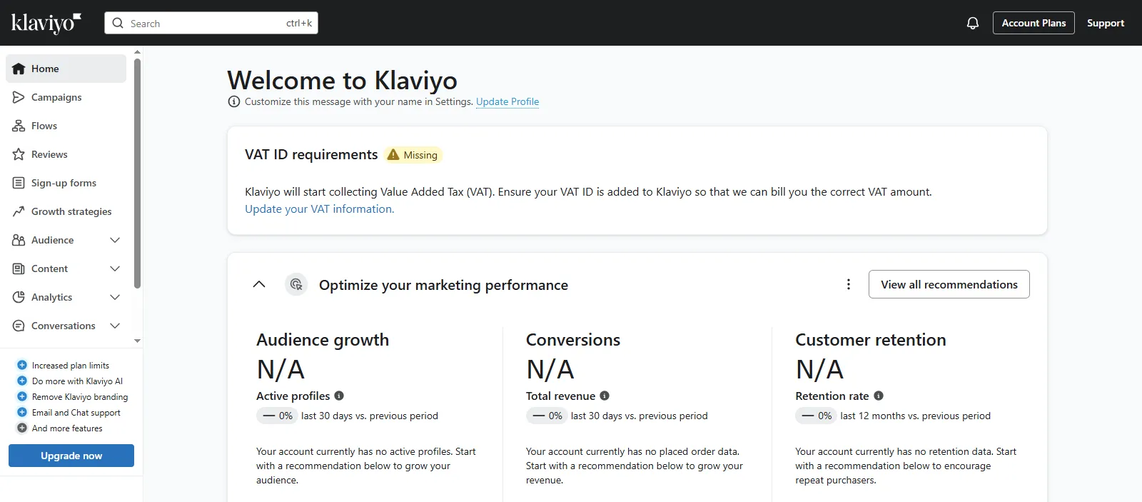Click plus icon beside Increased plan limits
The image size is (1142, 502).
point(22,365)
